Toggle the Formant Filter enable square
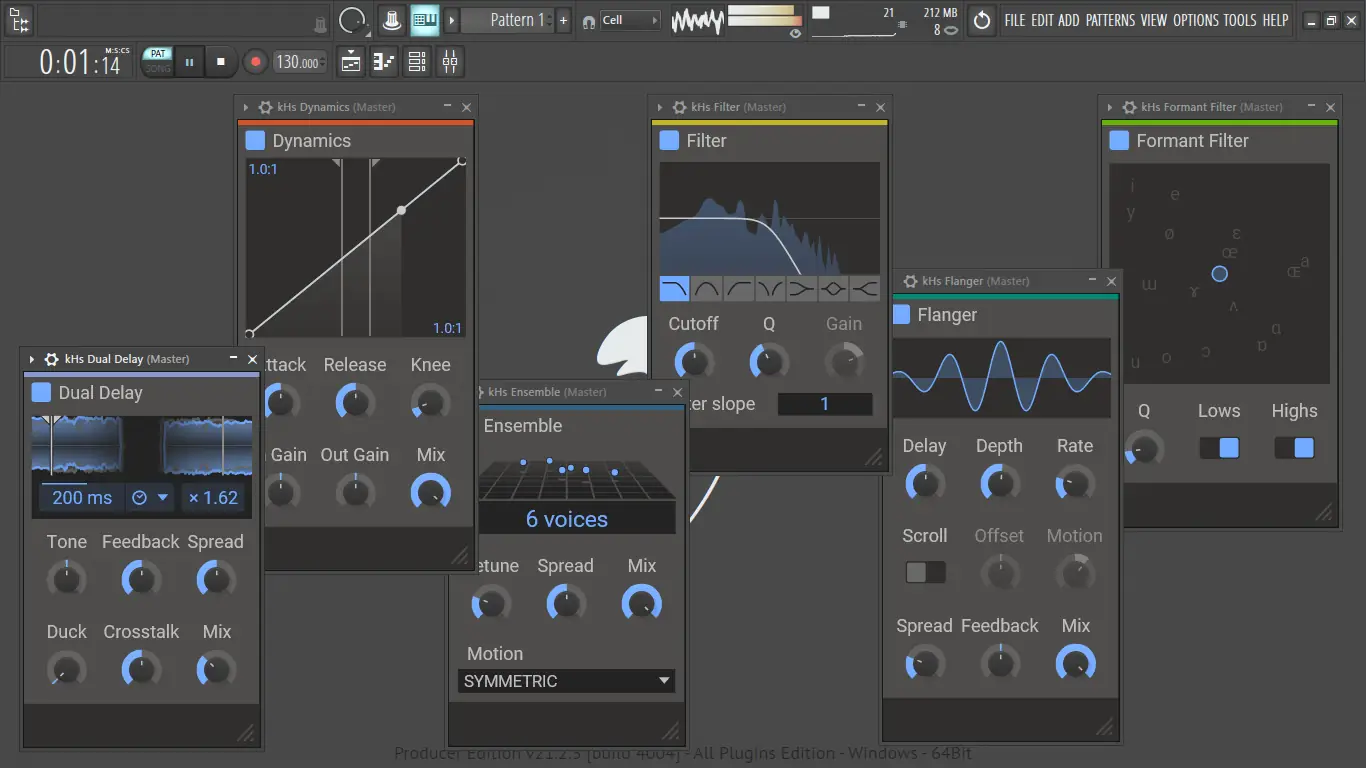 pyautogui.click(x=1120, y=141)
